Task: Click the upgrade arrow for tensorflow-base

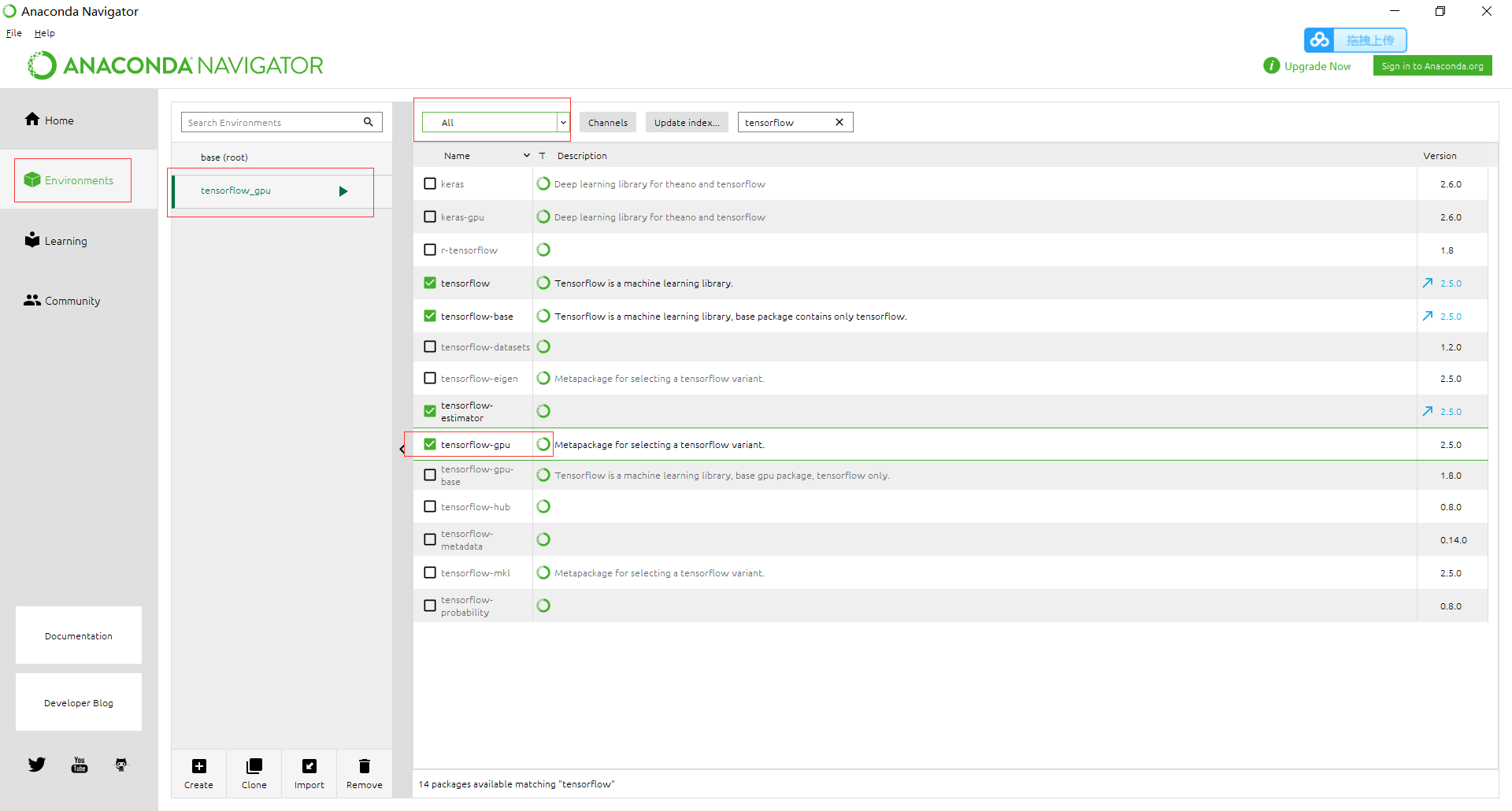Action: click(x=1428, y=316)
